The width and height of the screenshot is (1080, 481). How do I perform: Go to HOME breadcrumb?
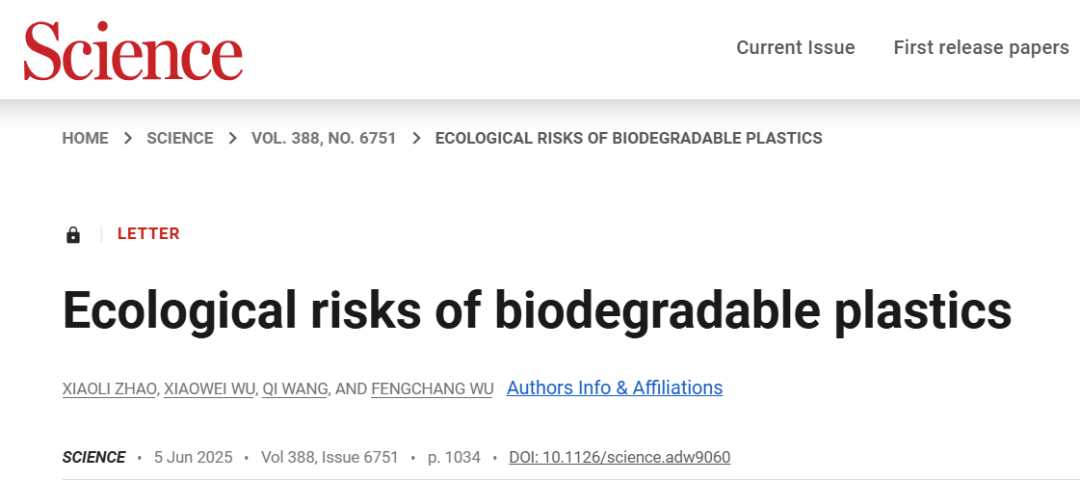[x=85, y=139]
